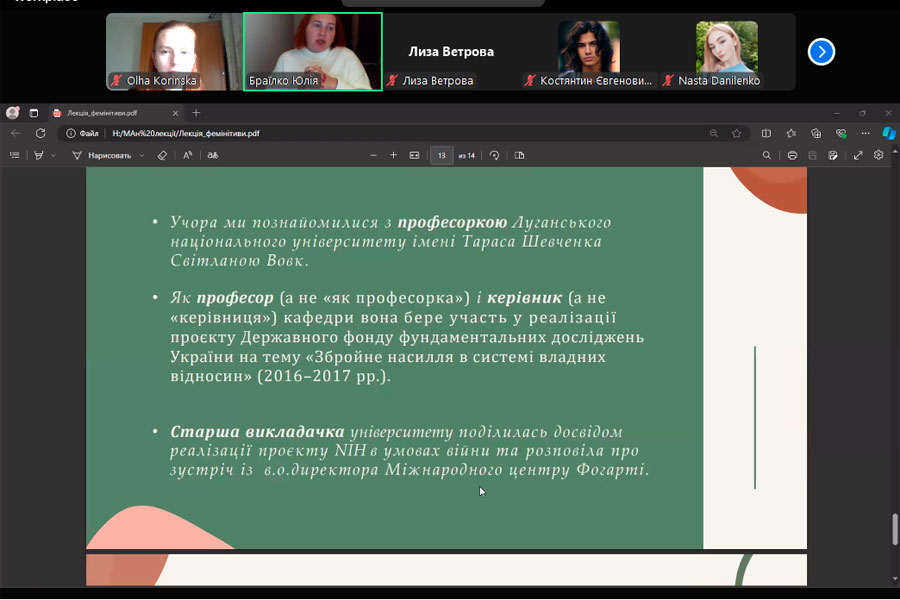Refresh the page

(40, 133)
